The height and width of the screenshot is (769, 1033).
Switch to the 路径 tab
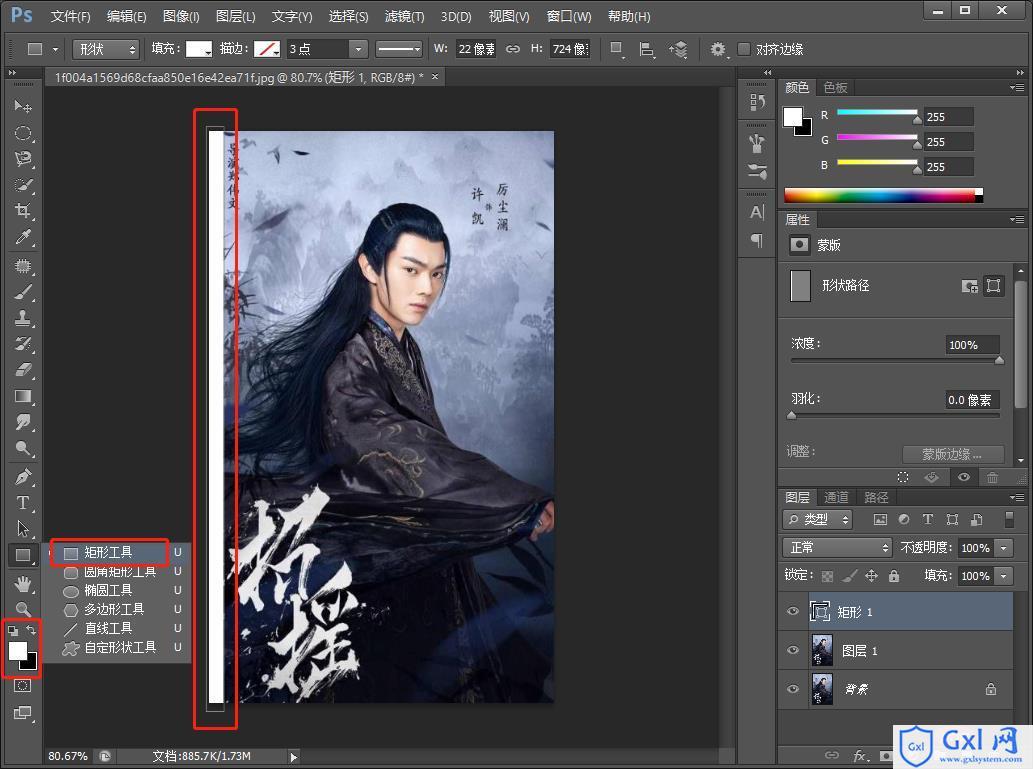tap(876, 498)
